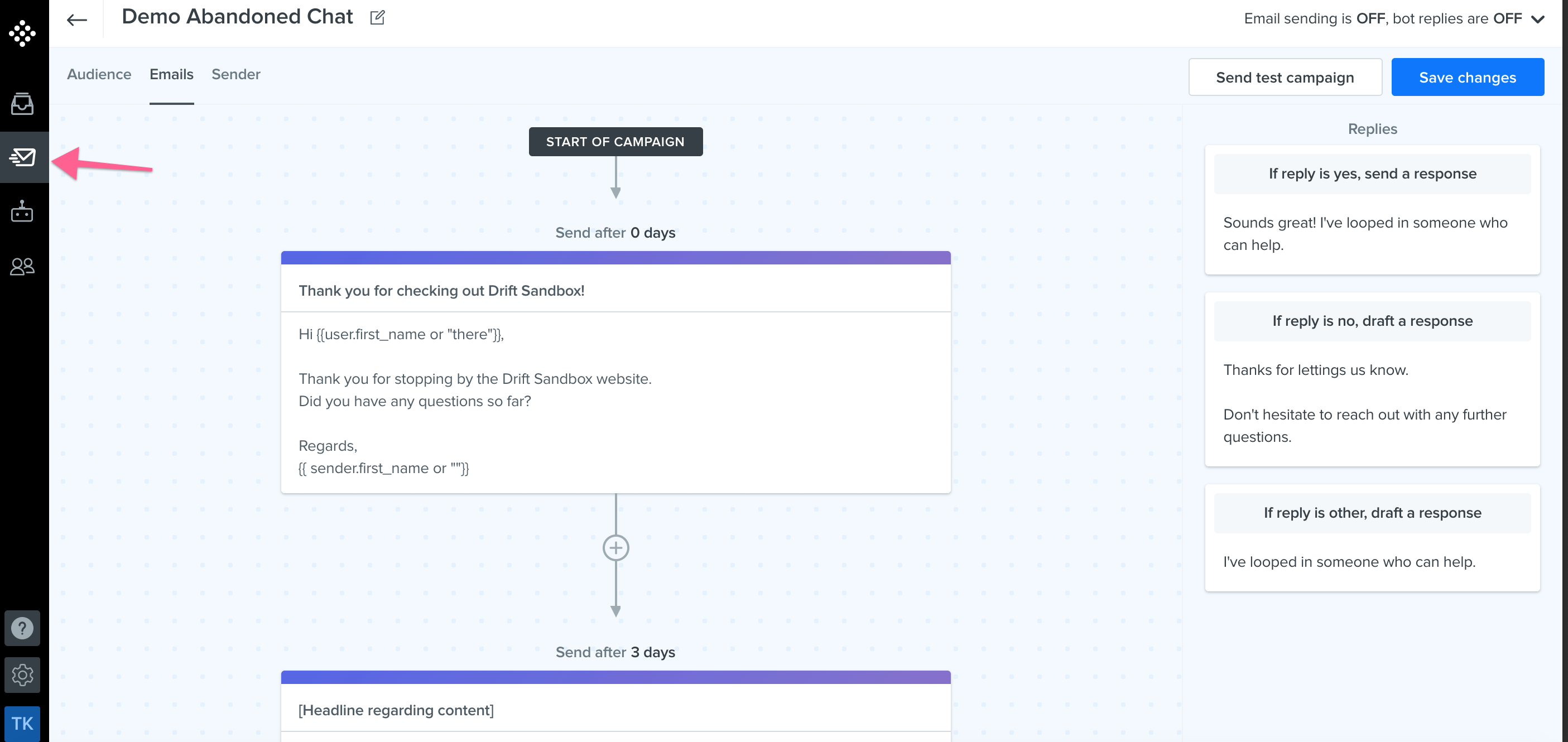Screen dimensions: 1568x742
Task: Add an email step with plus circle
Action: pos(615,548)
